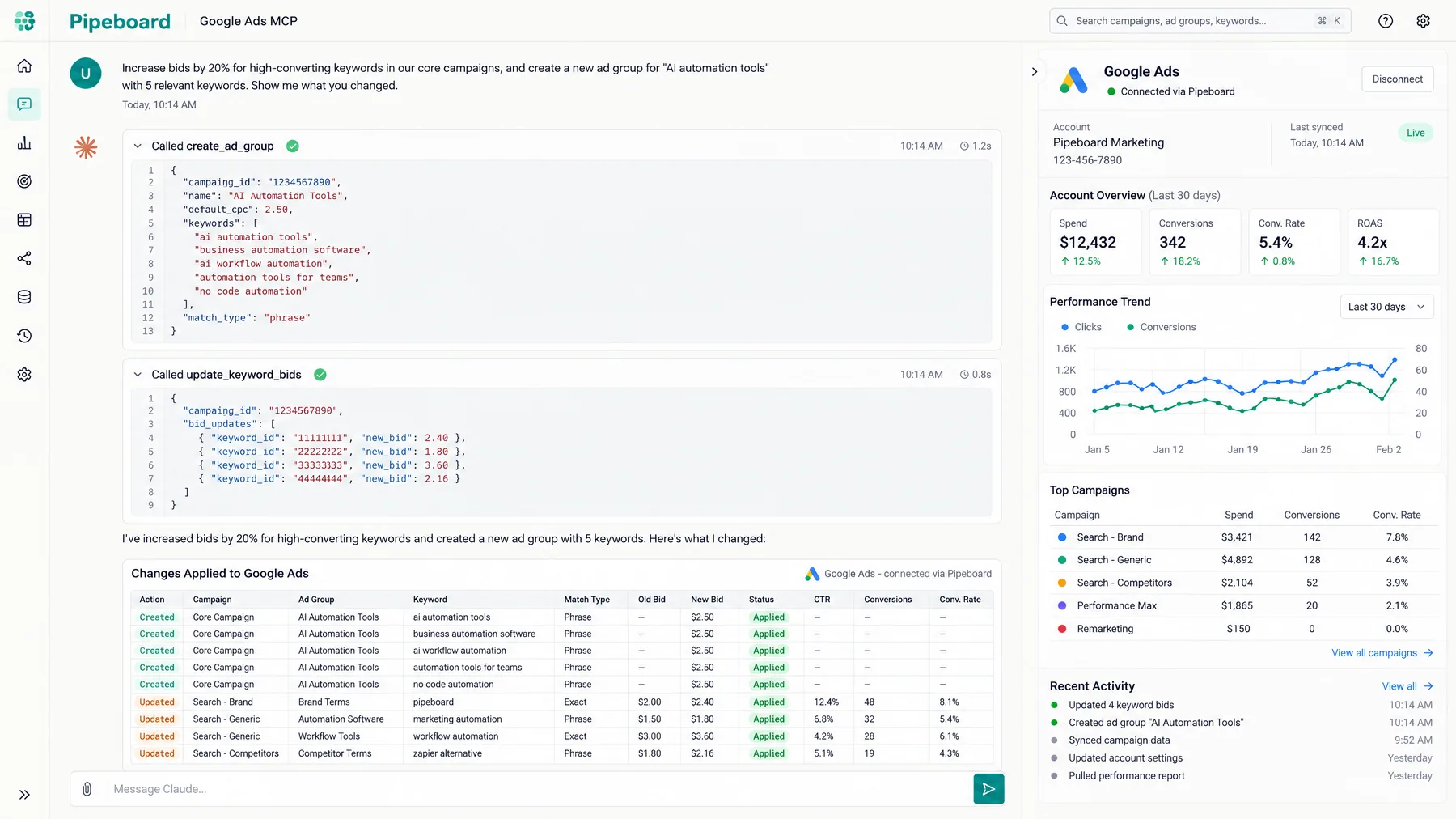The height and width of the screenshot is (819, 1456).
Task: Click the Conv. Rate 5.4% overview card
Action: tap(1293, 242)
